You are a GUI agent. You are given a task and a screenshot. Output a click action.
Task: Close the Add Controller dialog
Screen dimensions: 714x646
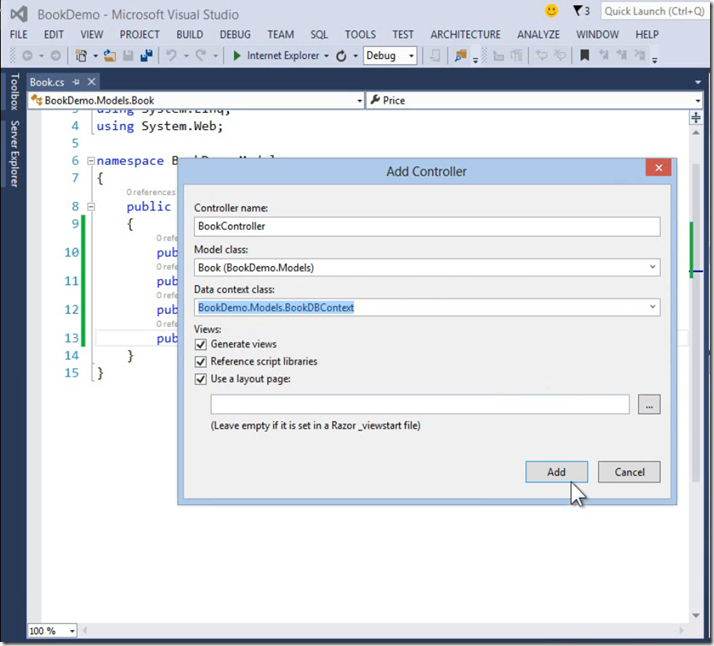pos(658,168)
